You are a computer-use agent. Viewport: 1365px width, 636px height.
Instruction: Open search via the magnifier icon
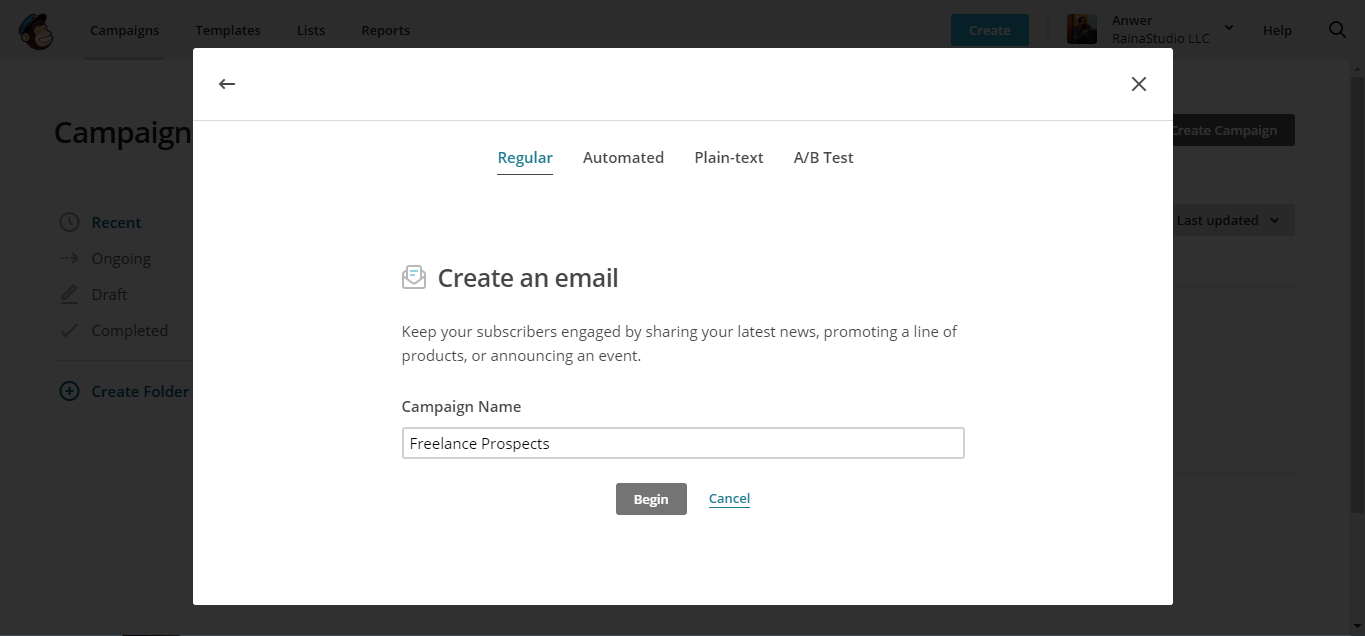(x=1337, y=30)
